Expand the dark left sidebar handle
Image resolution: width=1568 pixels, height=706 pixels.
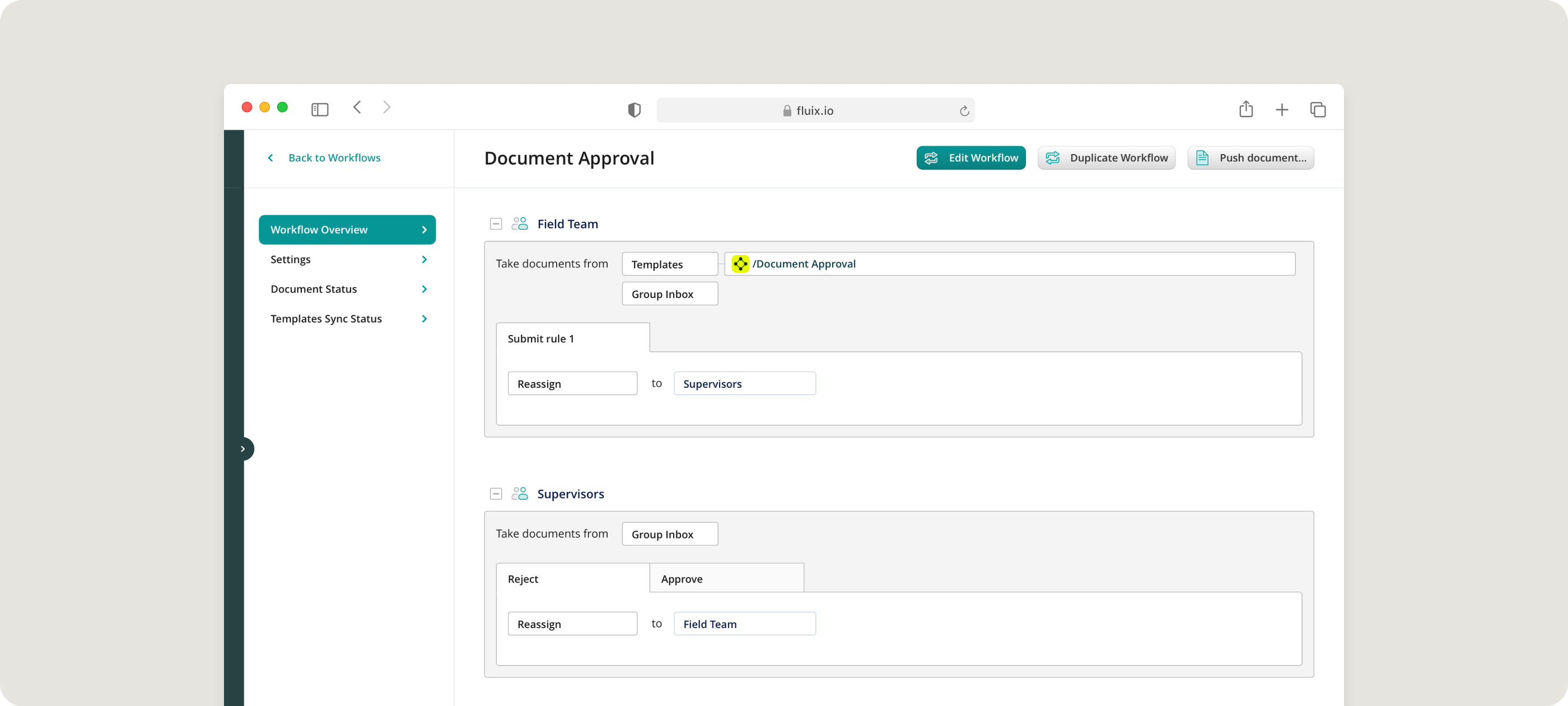pos(244,448)
